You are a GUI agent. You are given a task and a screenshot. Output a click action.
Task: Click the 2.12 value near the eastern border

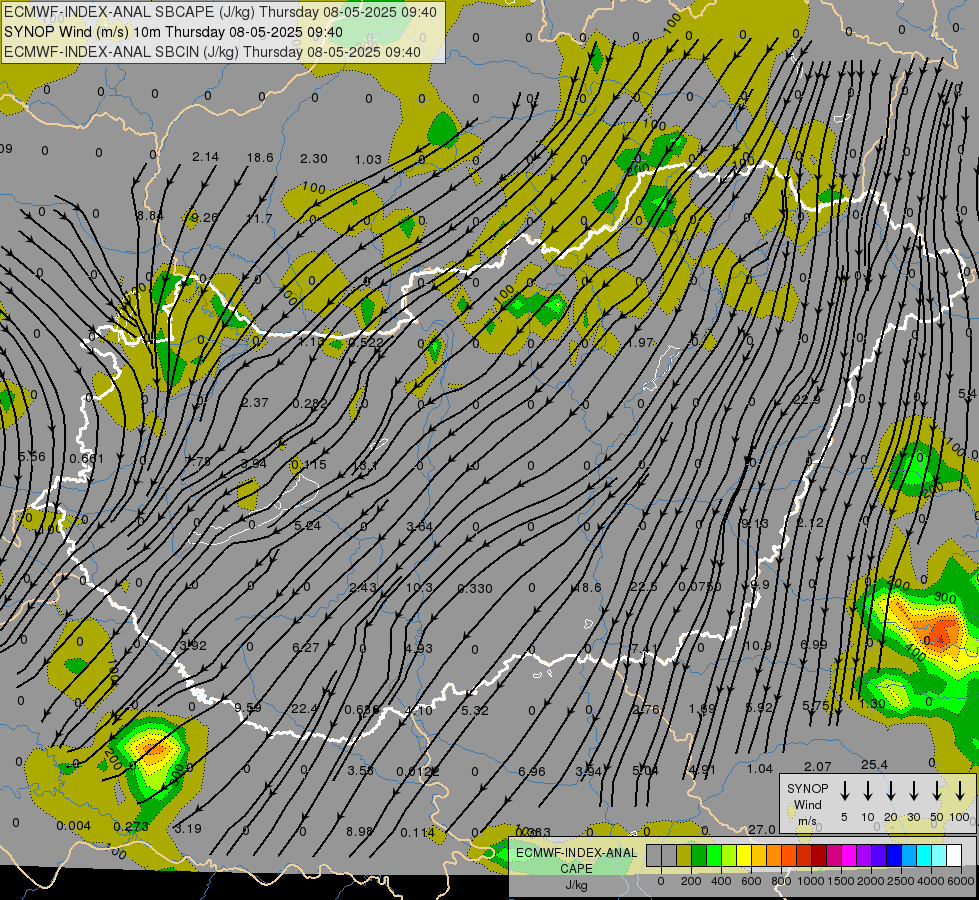(810, 522)
